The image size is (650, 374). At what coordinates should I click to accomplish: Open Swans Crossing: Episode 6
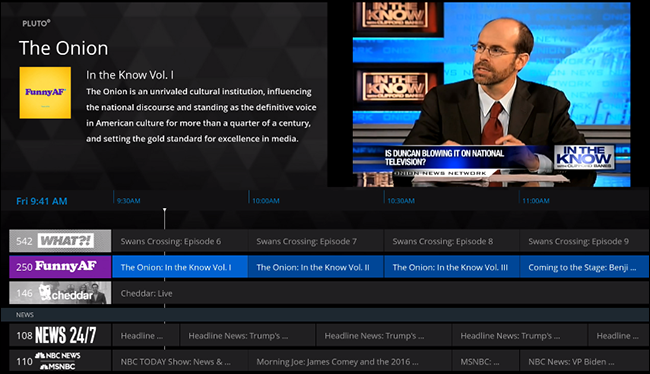coord(180,241)
